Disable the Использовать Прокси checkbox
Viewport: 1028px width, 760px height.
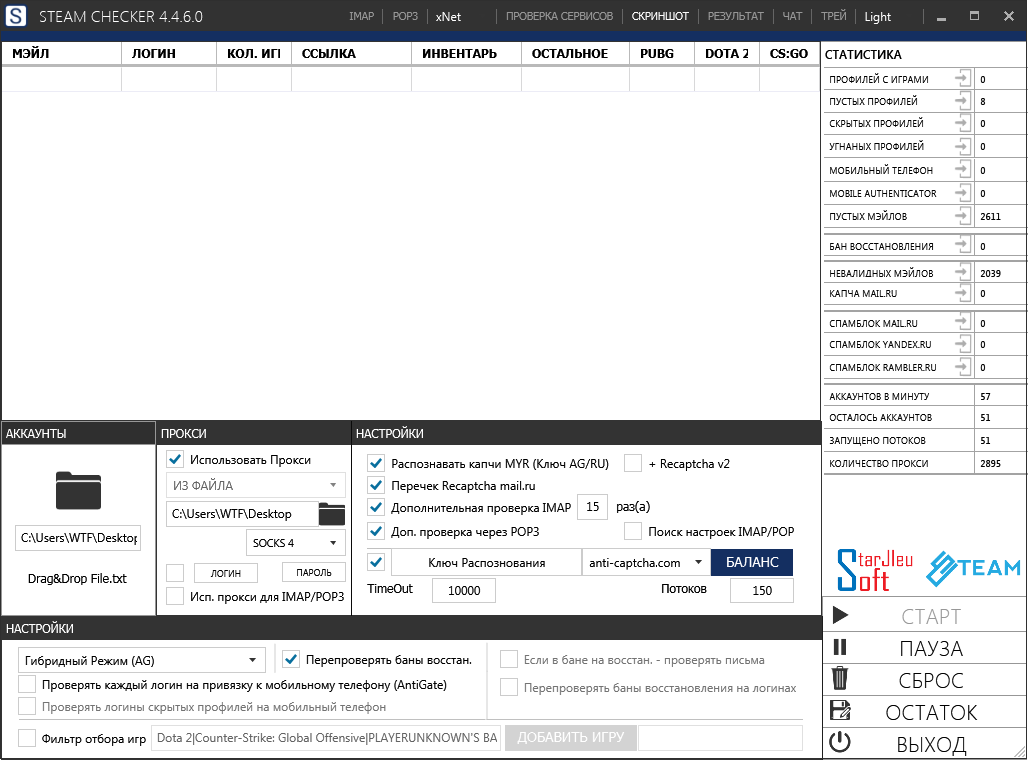click(x=175, y=460)
